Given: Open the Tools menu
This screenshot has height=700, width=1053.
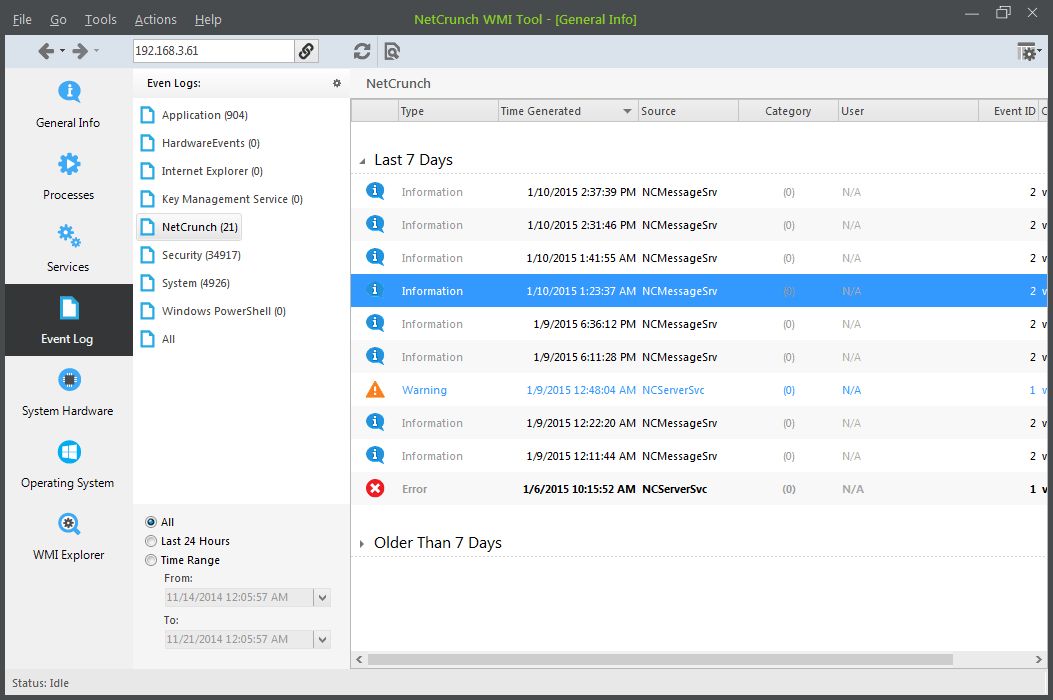Looking at the screenshot, I should pos(100,19).
